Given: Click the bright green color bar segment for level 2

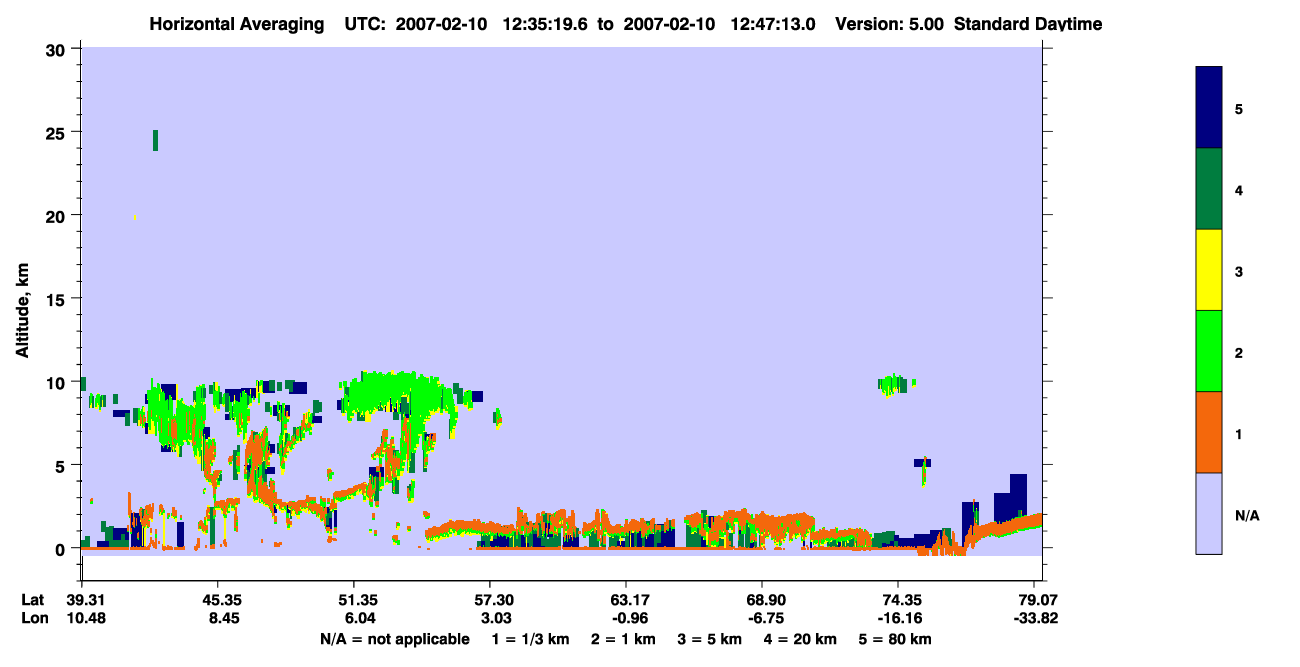Looking at the screenshot, I should coord(1209,351).
